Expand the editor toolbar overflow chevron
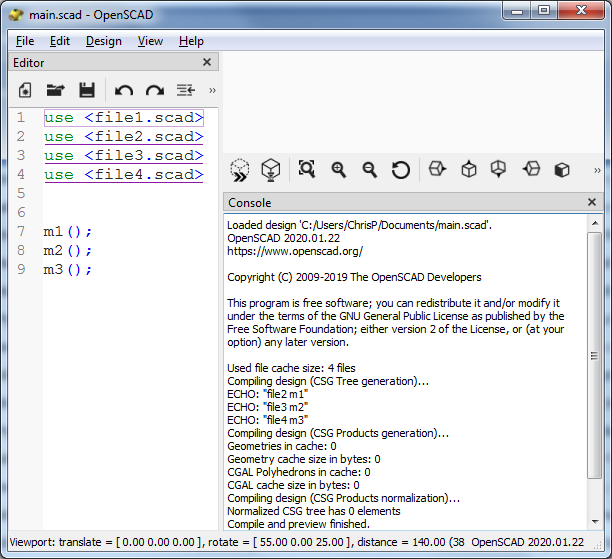 [211, 90]
